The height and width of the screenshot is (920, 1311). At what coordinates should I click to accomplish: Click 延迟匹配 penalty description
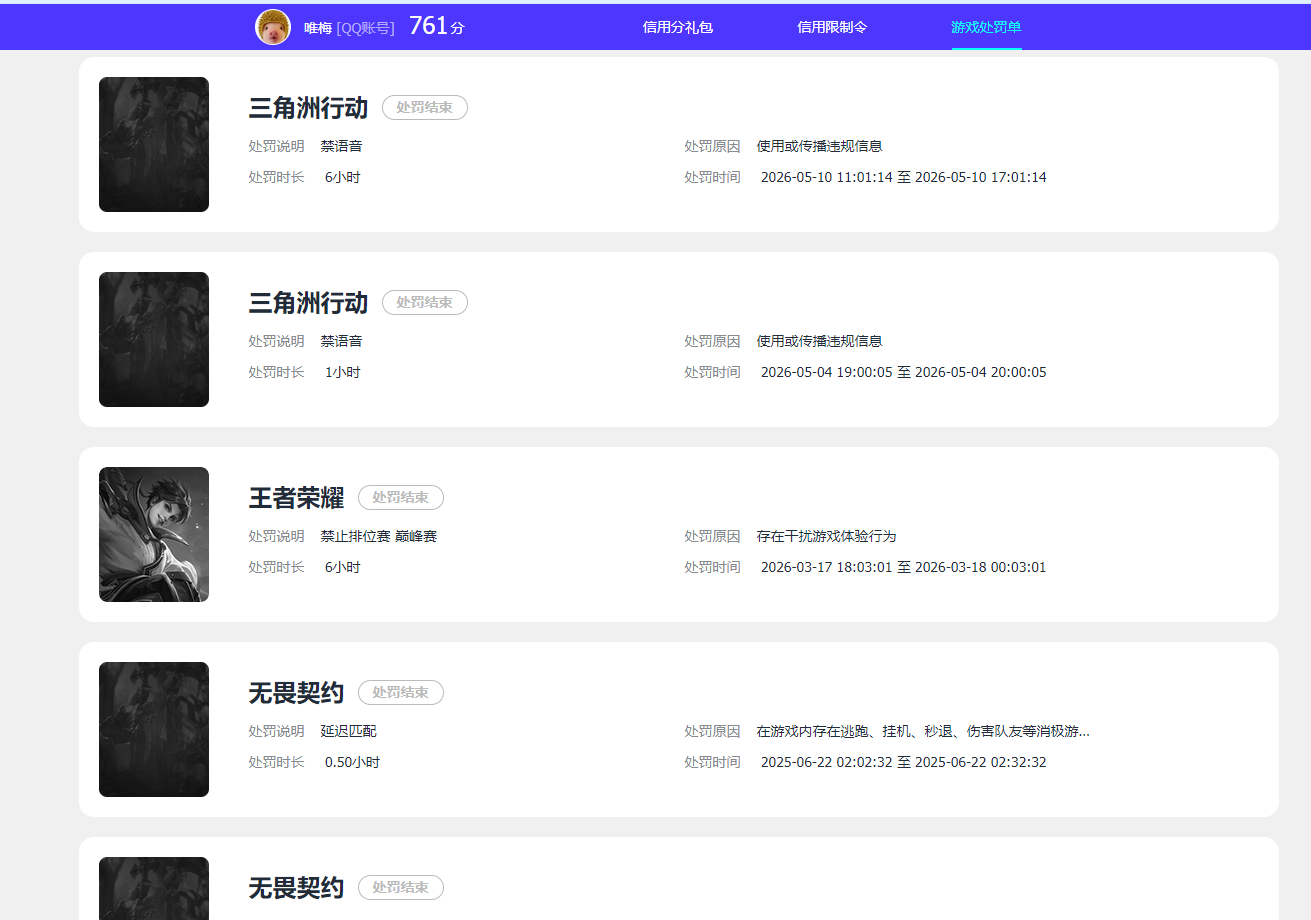pyautogui.click(x=348, y=731)
